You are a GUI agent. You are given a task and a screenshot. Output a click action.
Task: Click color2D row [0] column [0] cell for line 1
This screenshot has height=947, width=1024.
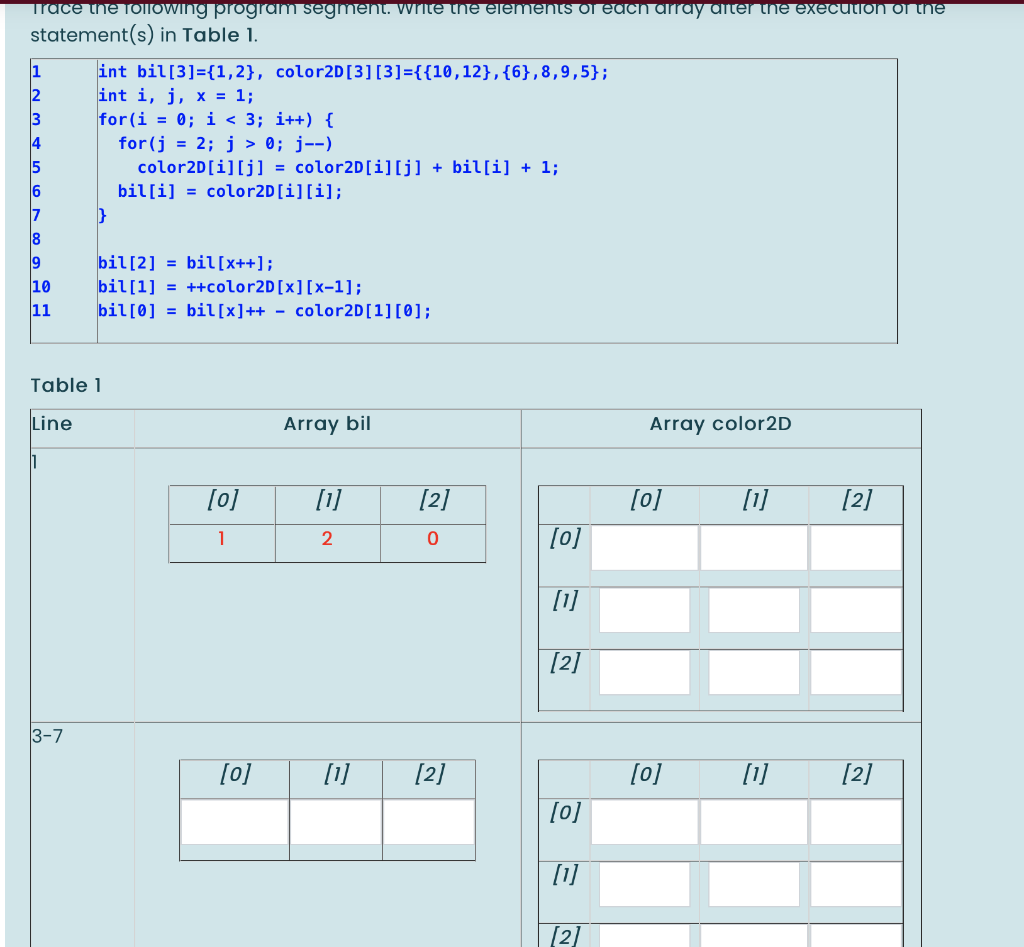pos(644,547)
